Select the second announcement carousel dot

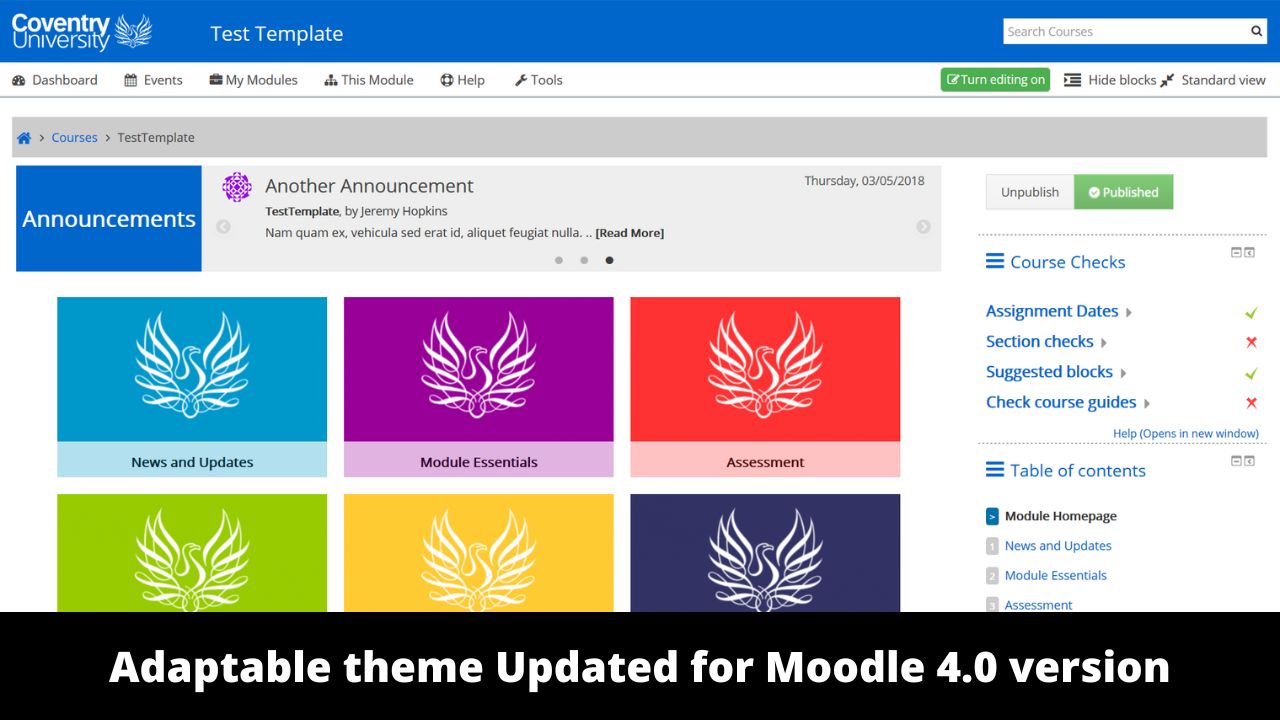click(x=584, y=260)
